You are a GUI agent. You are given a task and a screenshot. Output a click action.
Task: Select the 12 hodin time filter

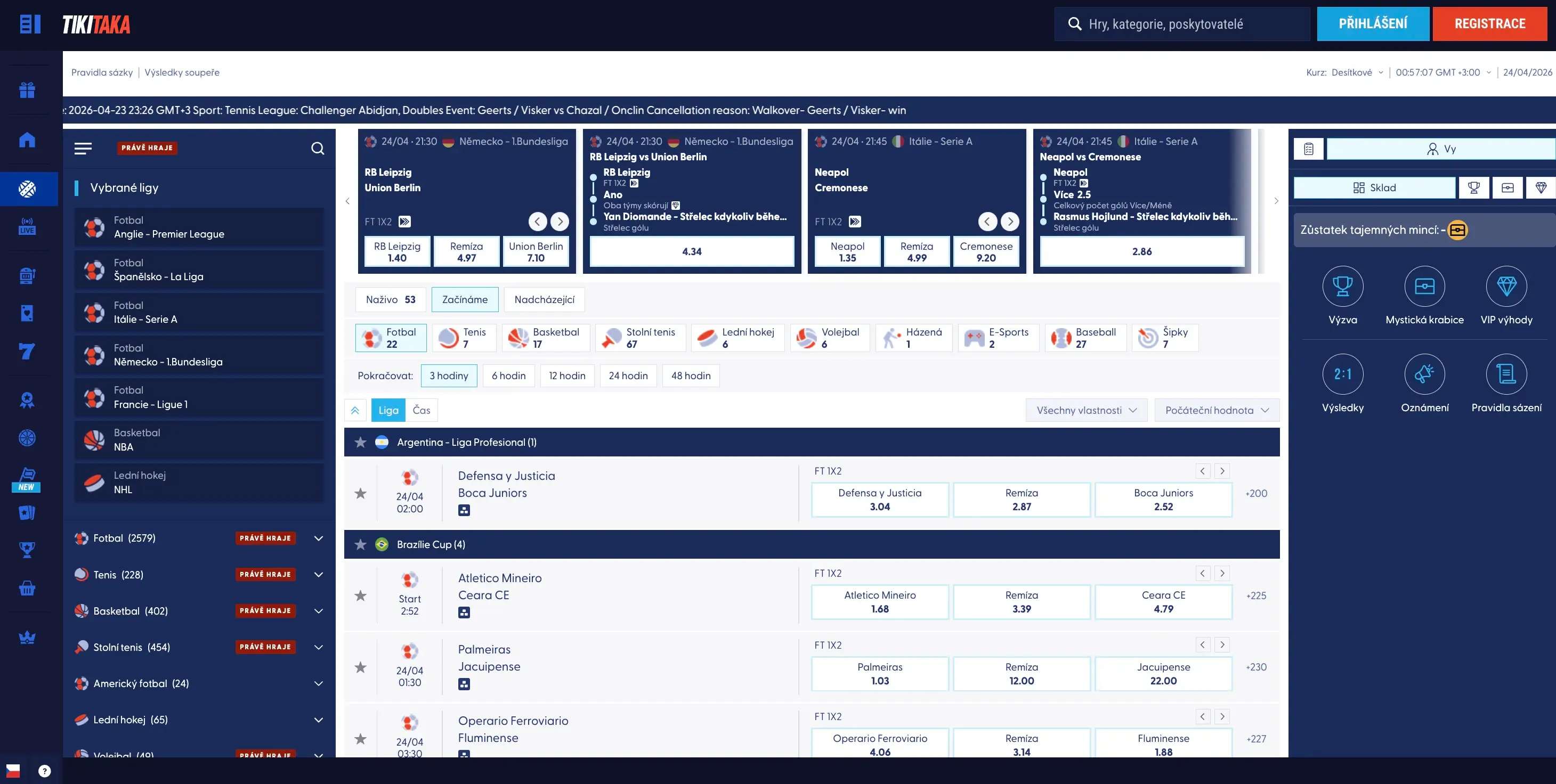pyautogui.click(x=566, y=376)
